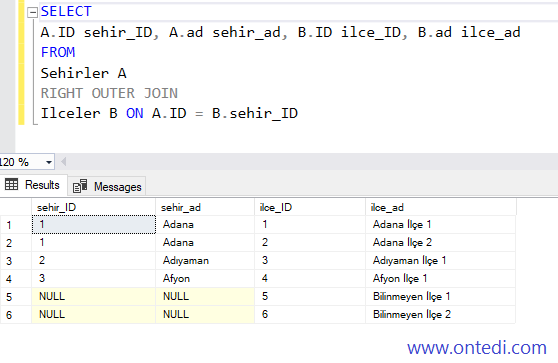Select row header 4 in results
Screen dimensions: 558x363
click(x=16, y=279)
